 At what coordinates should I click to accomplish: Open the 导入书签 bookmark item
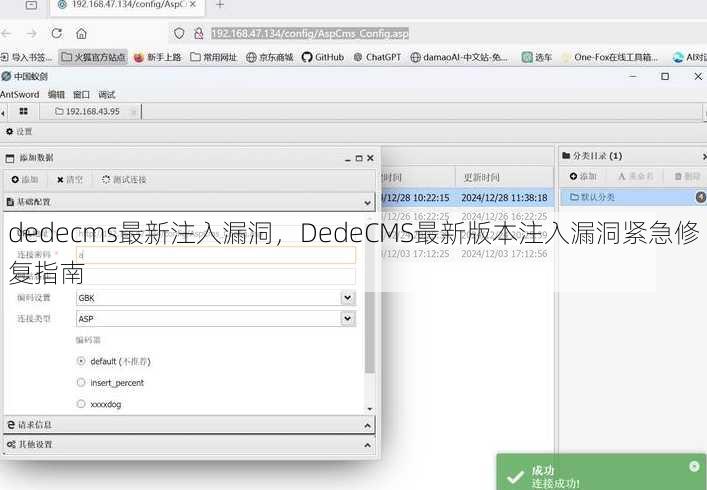26,57
